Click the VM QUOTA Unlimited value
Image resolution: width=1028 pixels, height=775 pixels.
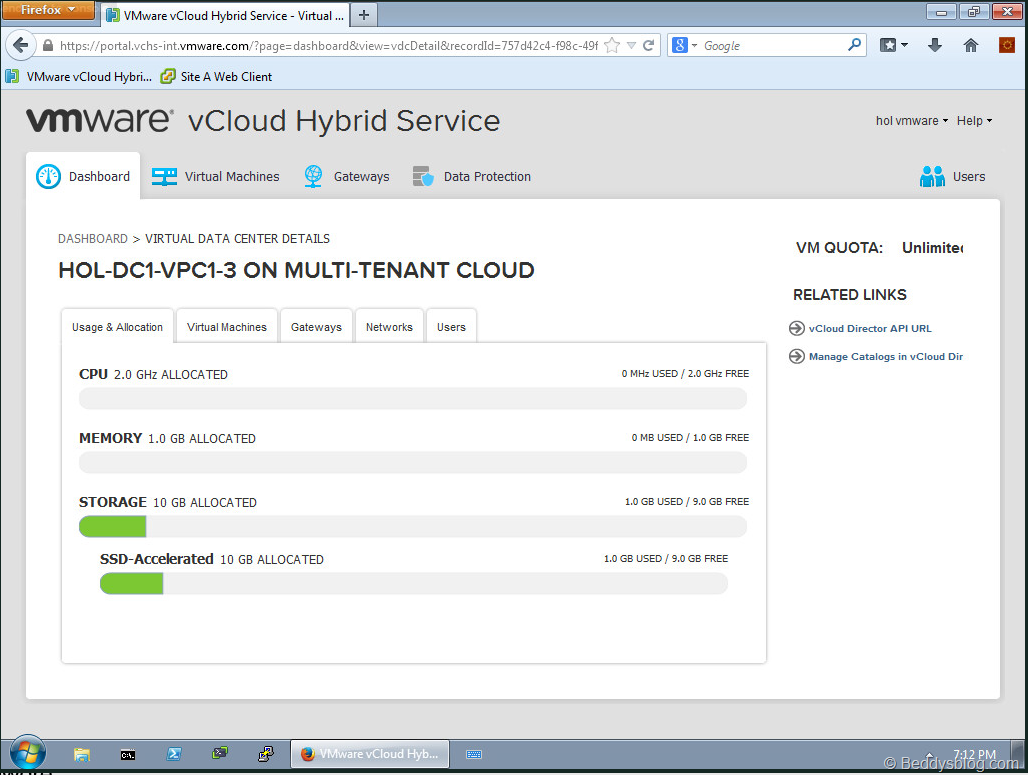click(x=932, y=247)
